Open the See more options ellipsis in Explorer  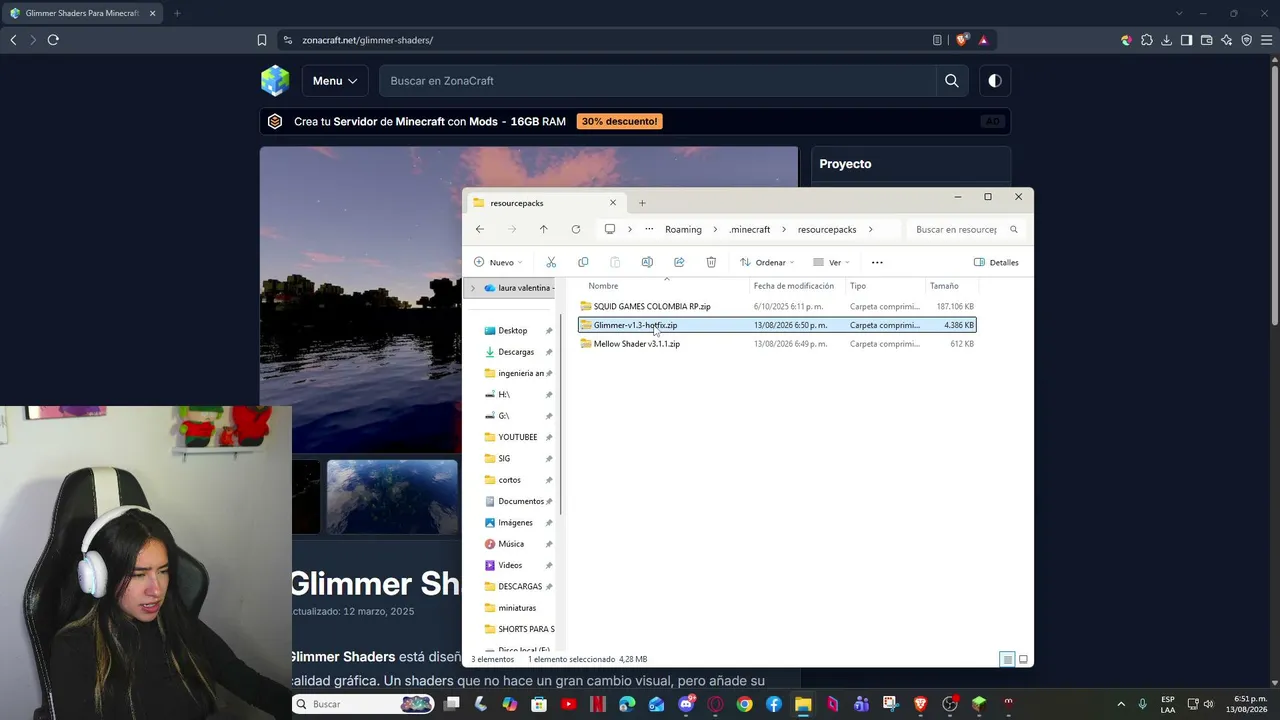tap(877, 262)
